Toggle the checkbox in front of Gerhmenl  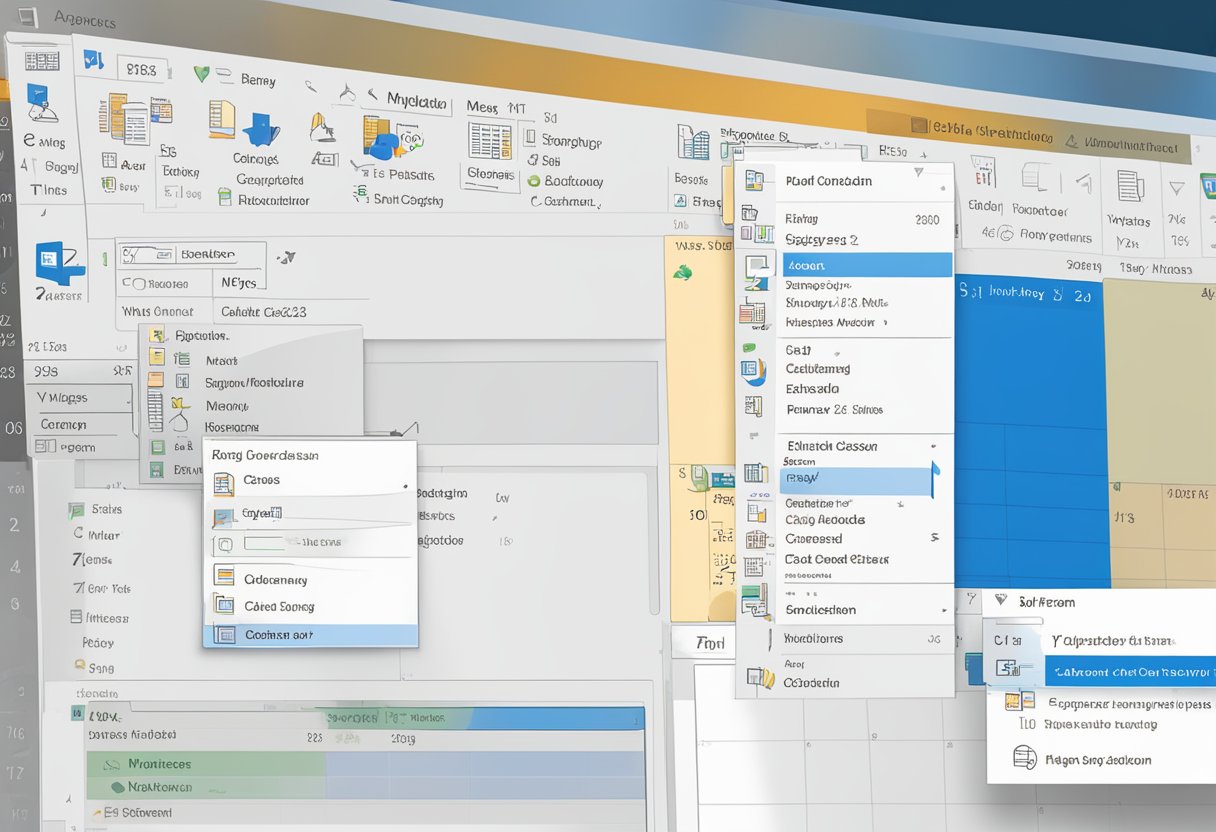(535, 201)
